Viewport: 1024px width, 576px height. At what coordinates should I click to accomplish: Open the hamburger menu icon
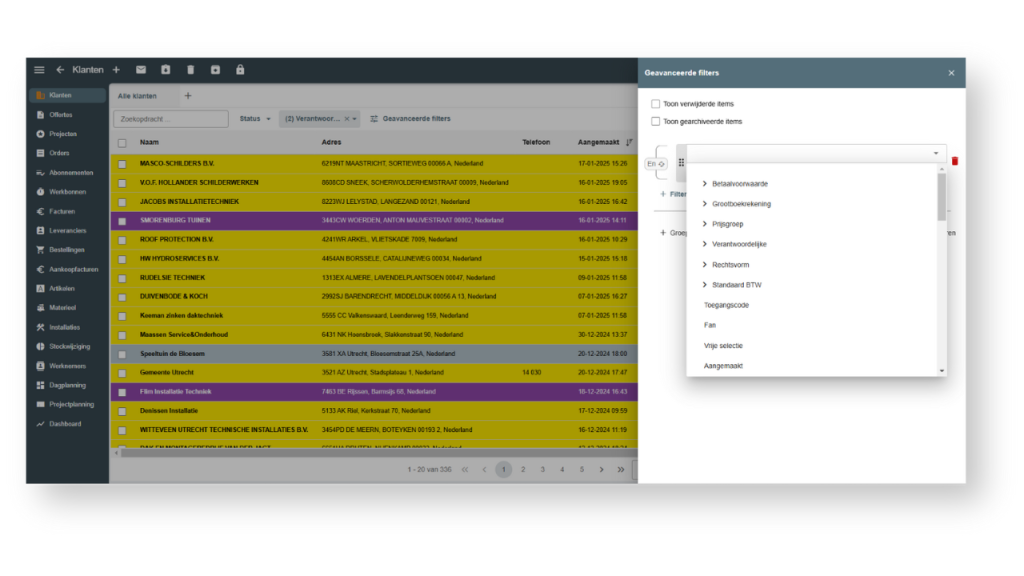tap(39, 70)
